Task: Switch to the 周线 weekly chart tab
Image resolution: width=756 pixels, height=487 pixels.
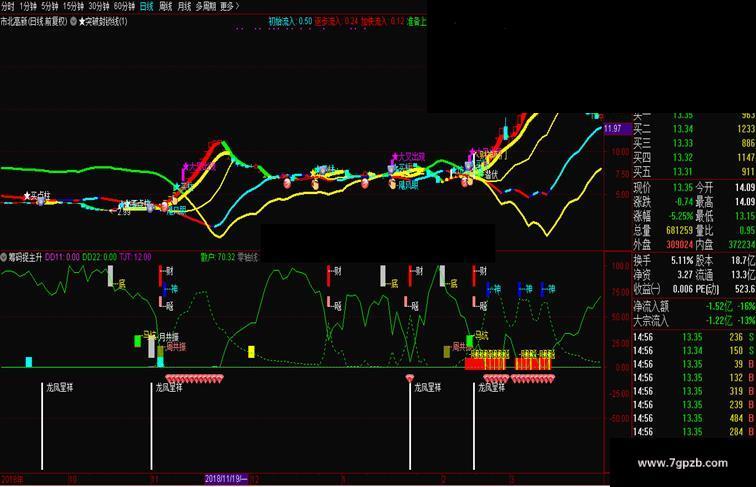Action: (165, 6)
